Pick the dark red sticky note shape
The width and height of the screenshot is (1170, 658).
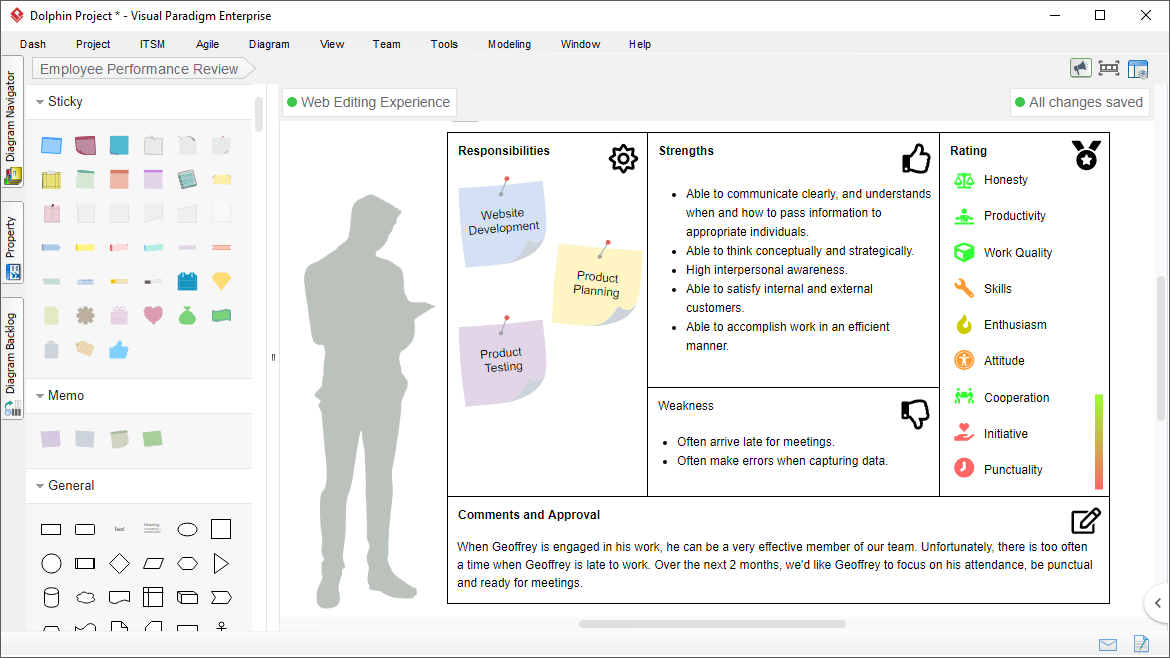[x=85, y=145]
